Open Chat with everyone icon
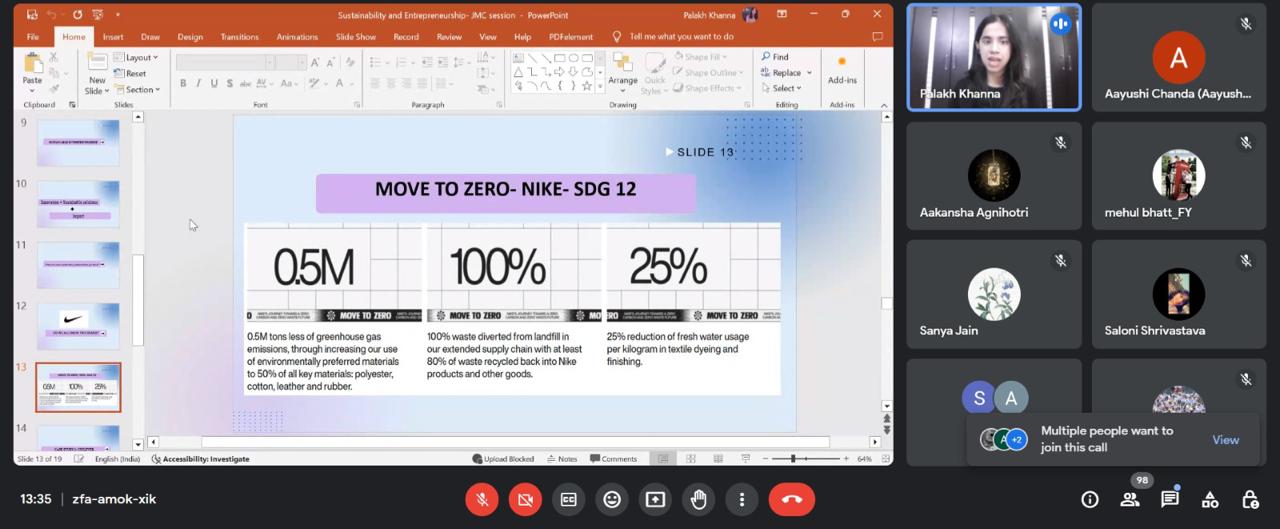Viewport: 1280px width, 529px height. point(1170,499)
